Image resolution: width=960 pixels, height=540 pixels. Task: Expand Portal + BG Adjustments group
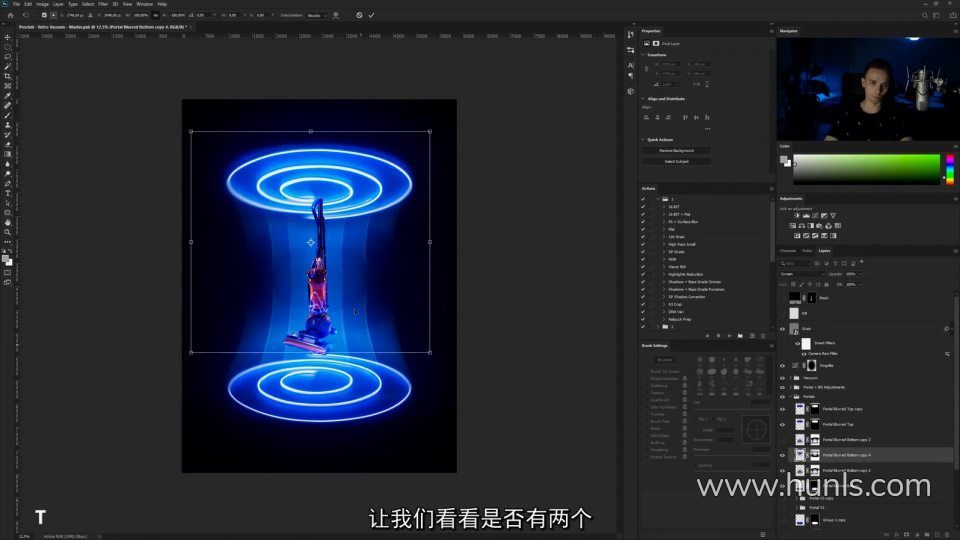790,387
